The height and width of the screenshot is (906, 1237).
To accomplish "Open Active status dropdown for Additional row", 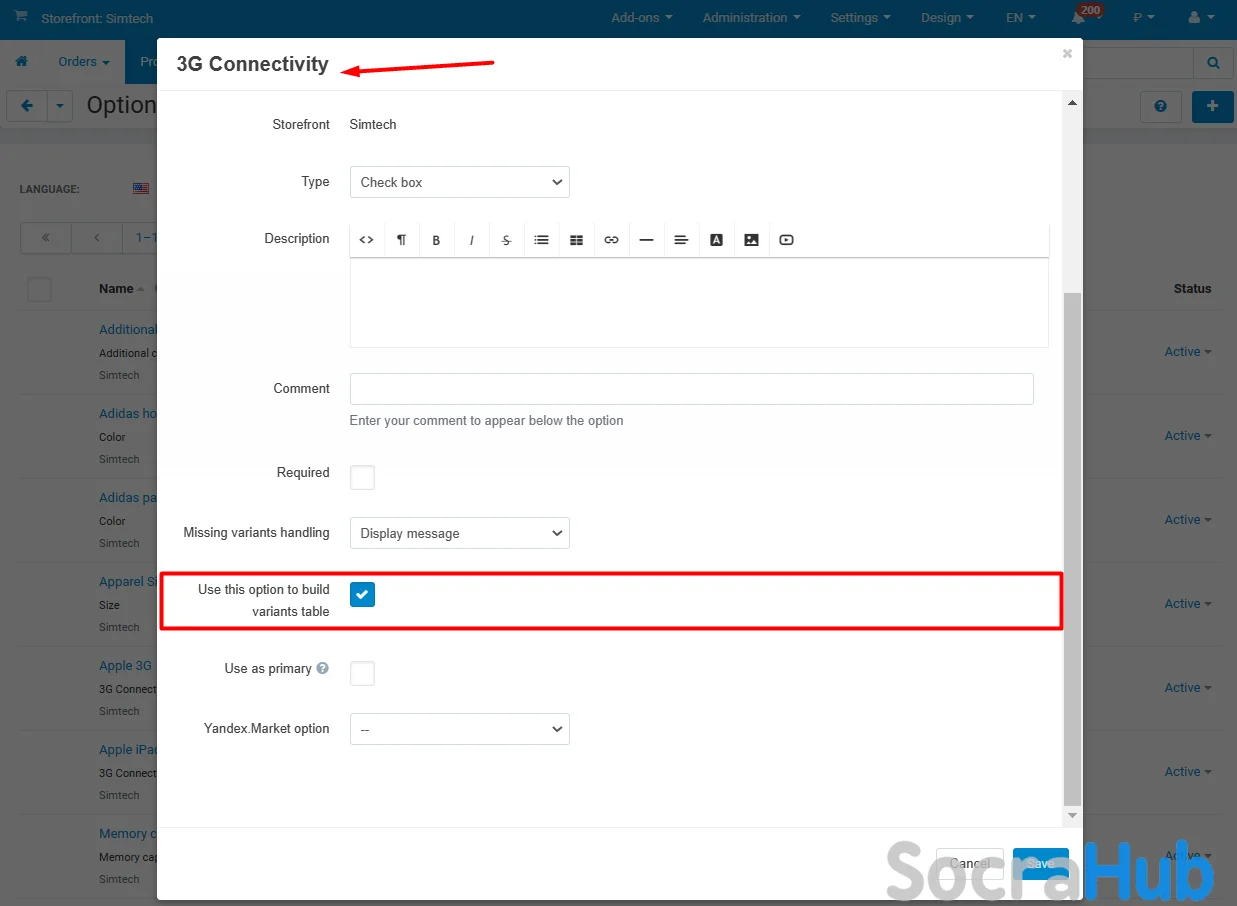I will coord(1188,352).
